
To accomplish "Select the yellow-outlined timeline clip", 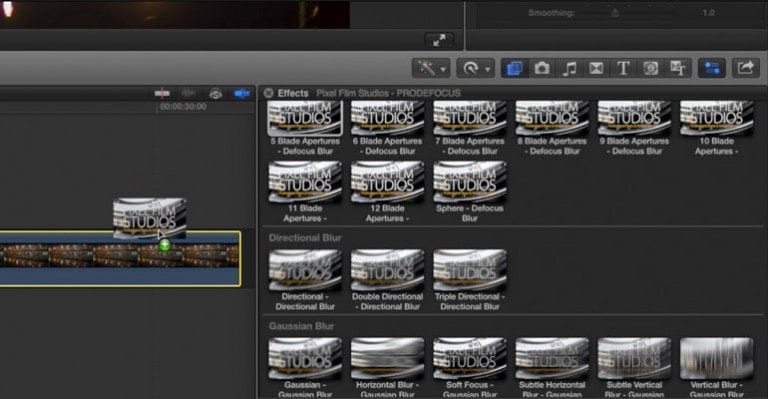I will click(x=120, y=258).
